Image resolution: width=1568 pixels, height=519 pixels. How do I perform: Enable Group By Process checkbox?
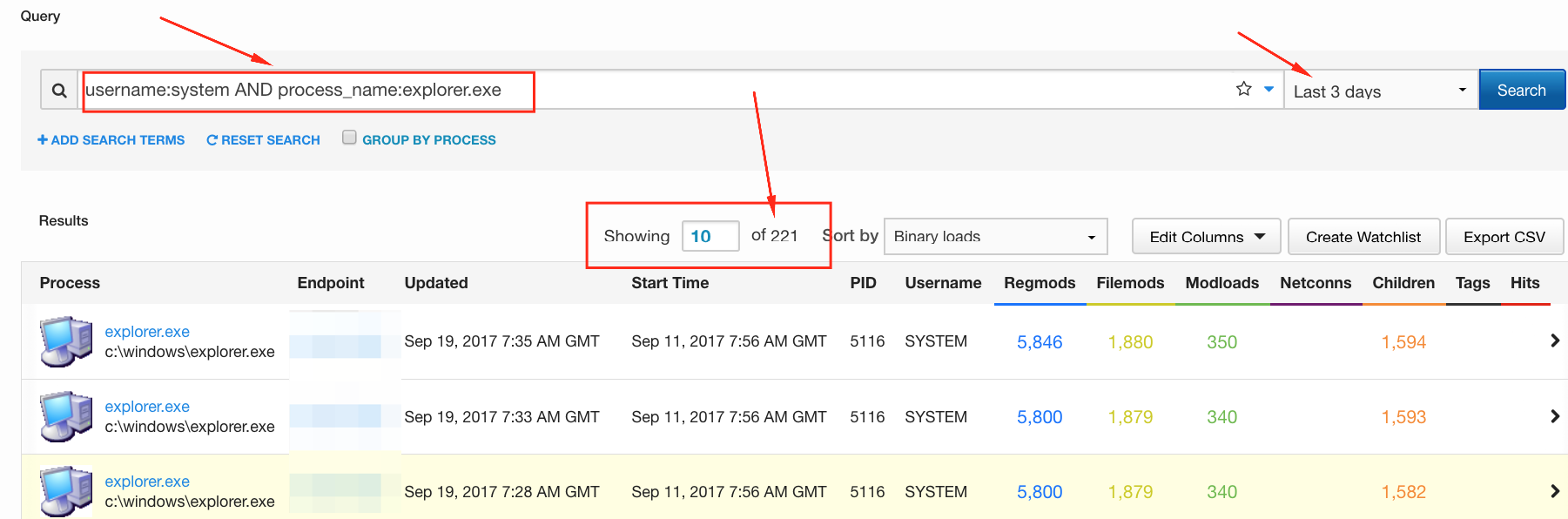(x=349, y=138)
